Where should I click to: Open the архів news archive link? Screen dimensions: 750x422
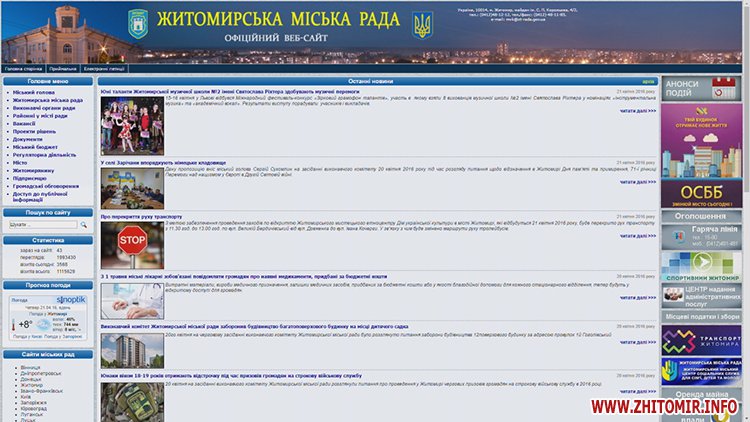(x=648, y=80)
